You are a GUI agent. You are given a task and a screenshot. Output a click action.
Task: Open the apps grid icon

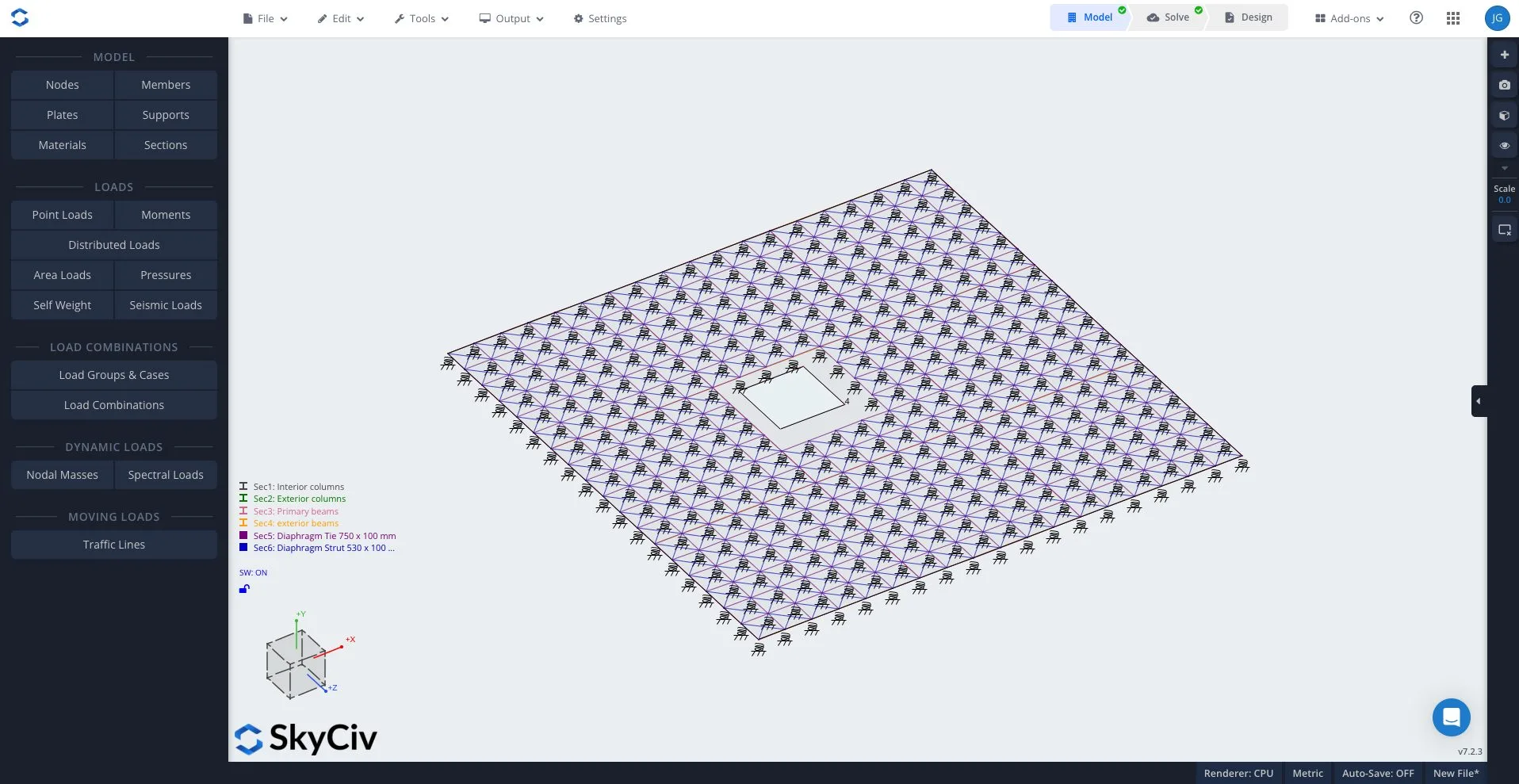tap(1452, 18)
